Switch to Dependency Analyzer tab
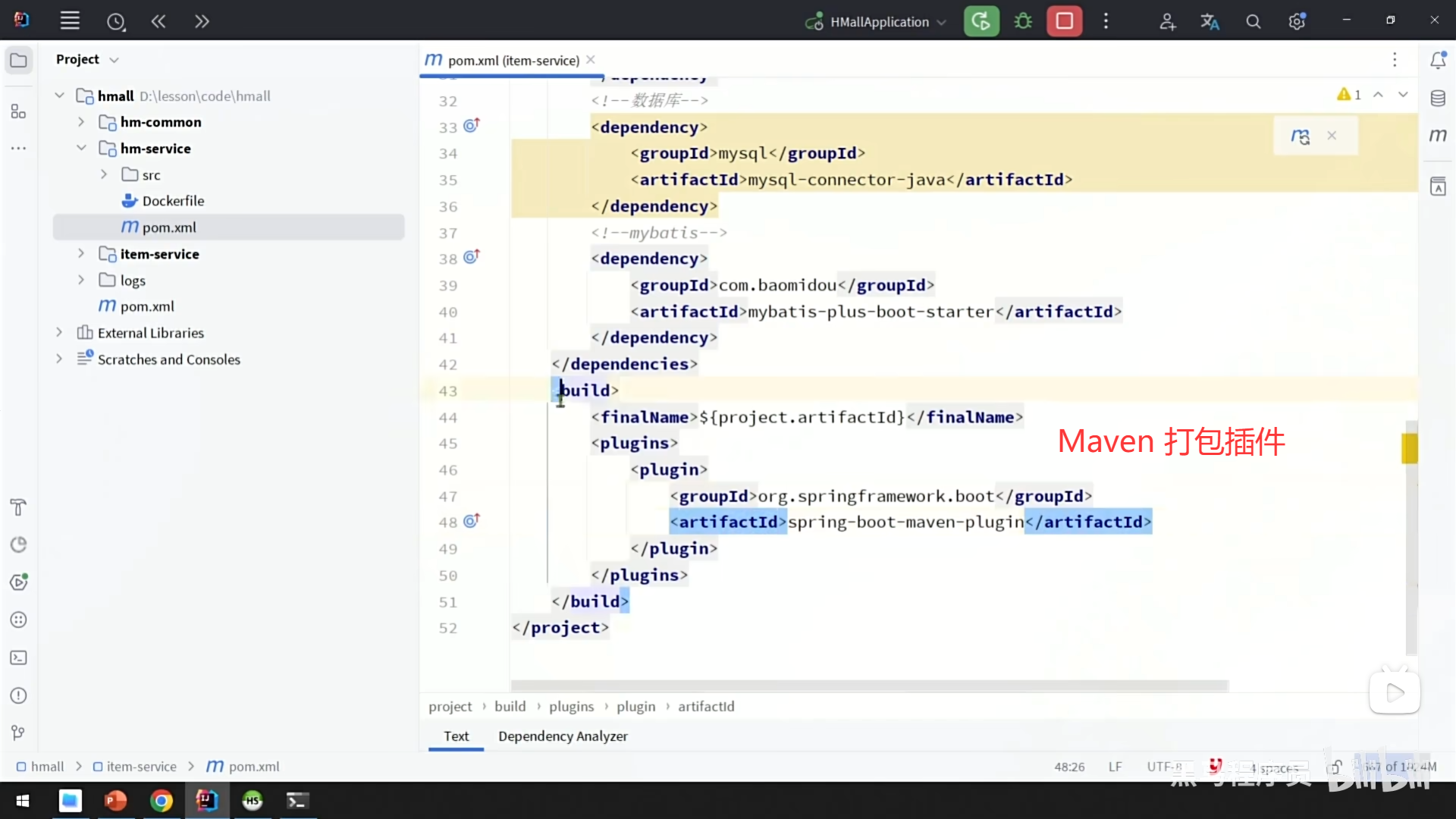Screen dimensions: 1456x819 [x=563, y=736]
